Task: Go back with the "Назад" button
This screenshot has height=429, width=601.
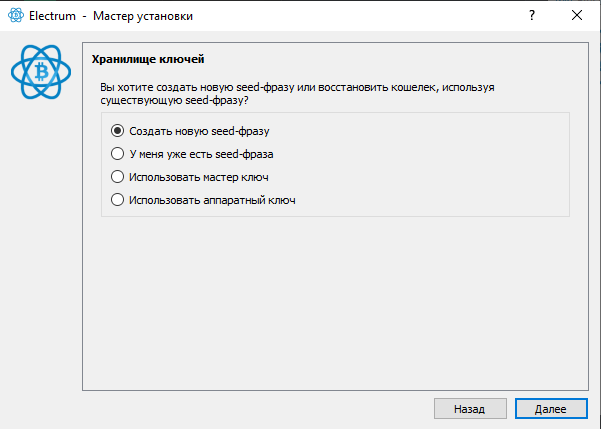Action: pyautogui.click(x=469, y=409)
